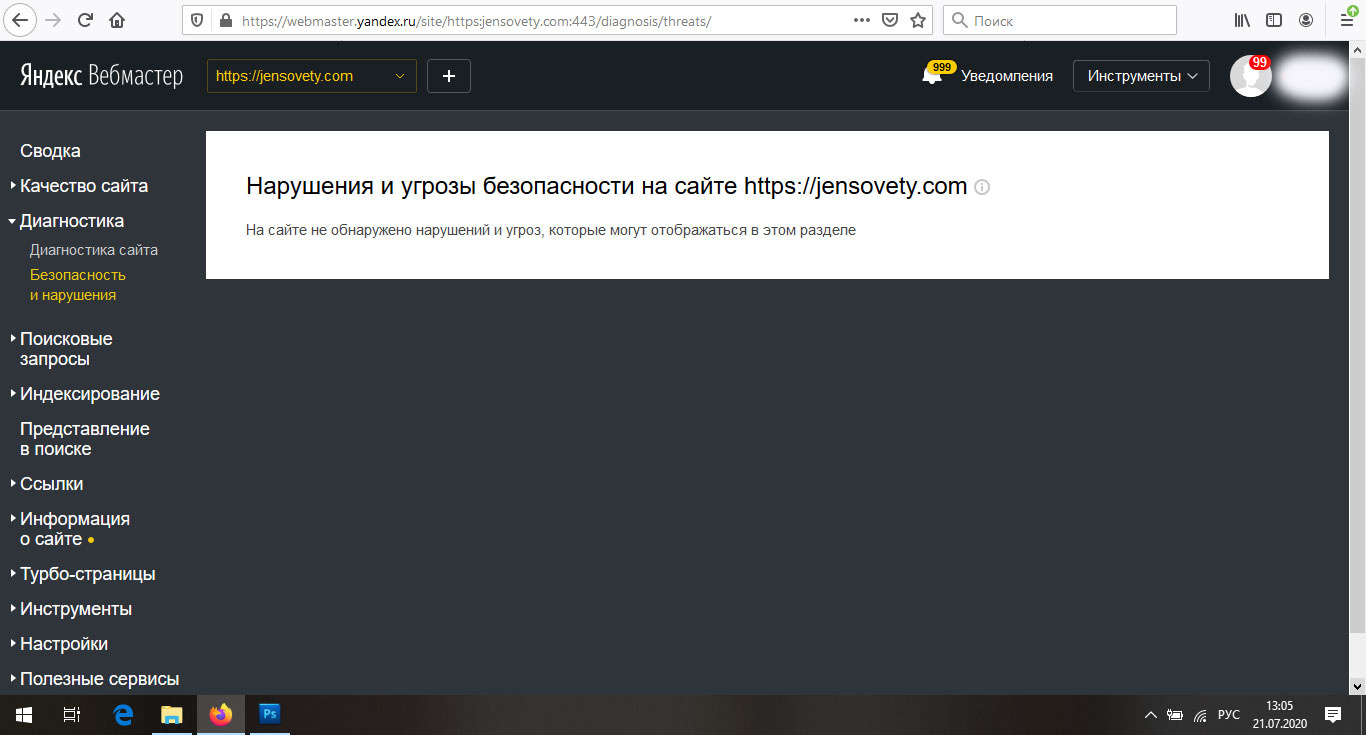Open the Windows Start menu

(24, 715)
